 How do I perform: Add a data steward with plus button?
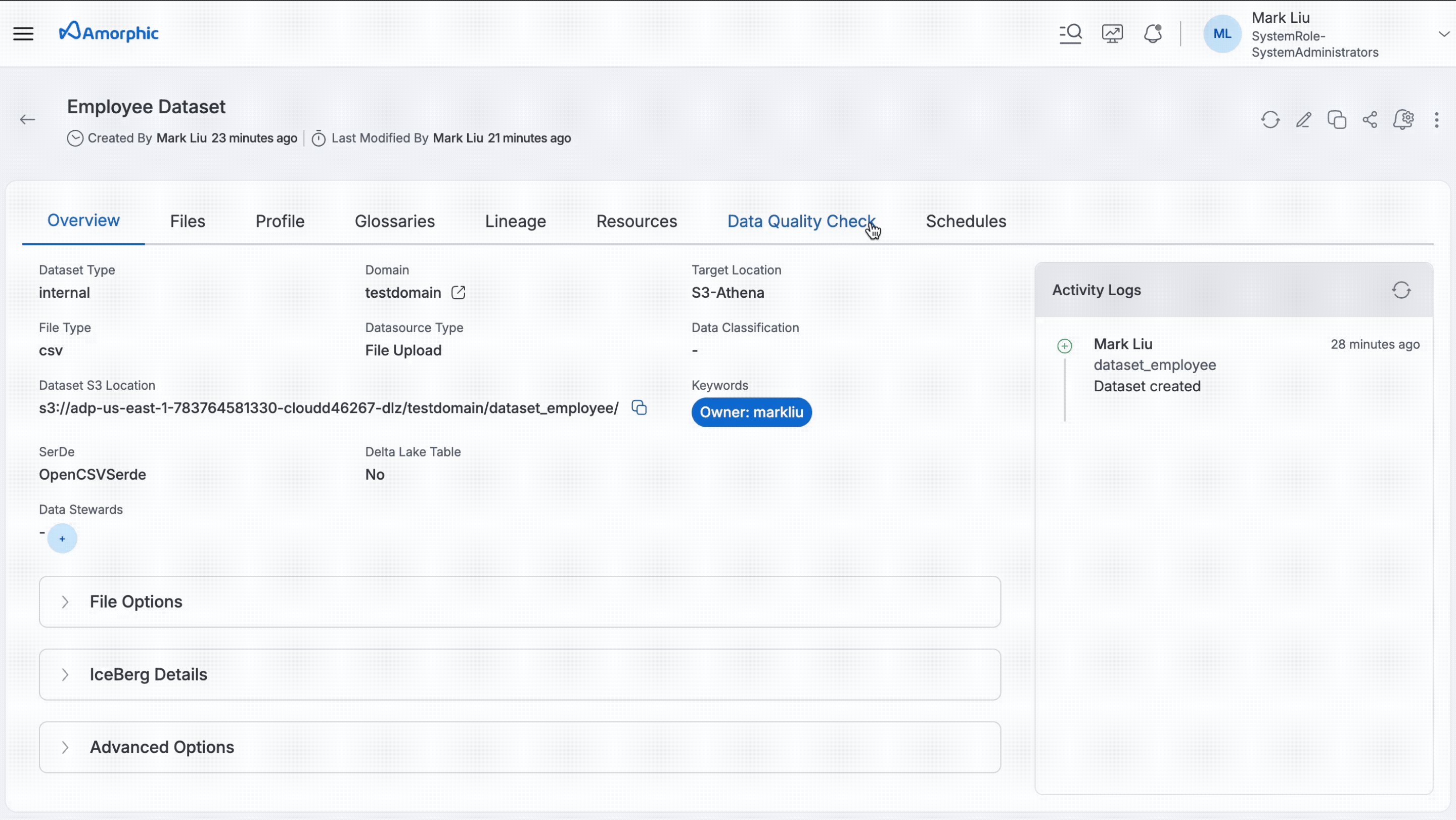pyautogui.click(x=62, y=538)
